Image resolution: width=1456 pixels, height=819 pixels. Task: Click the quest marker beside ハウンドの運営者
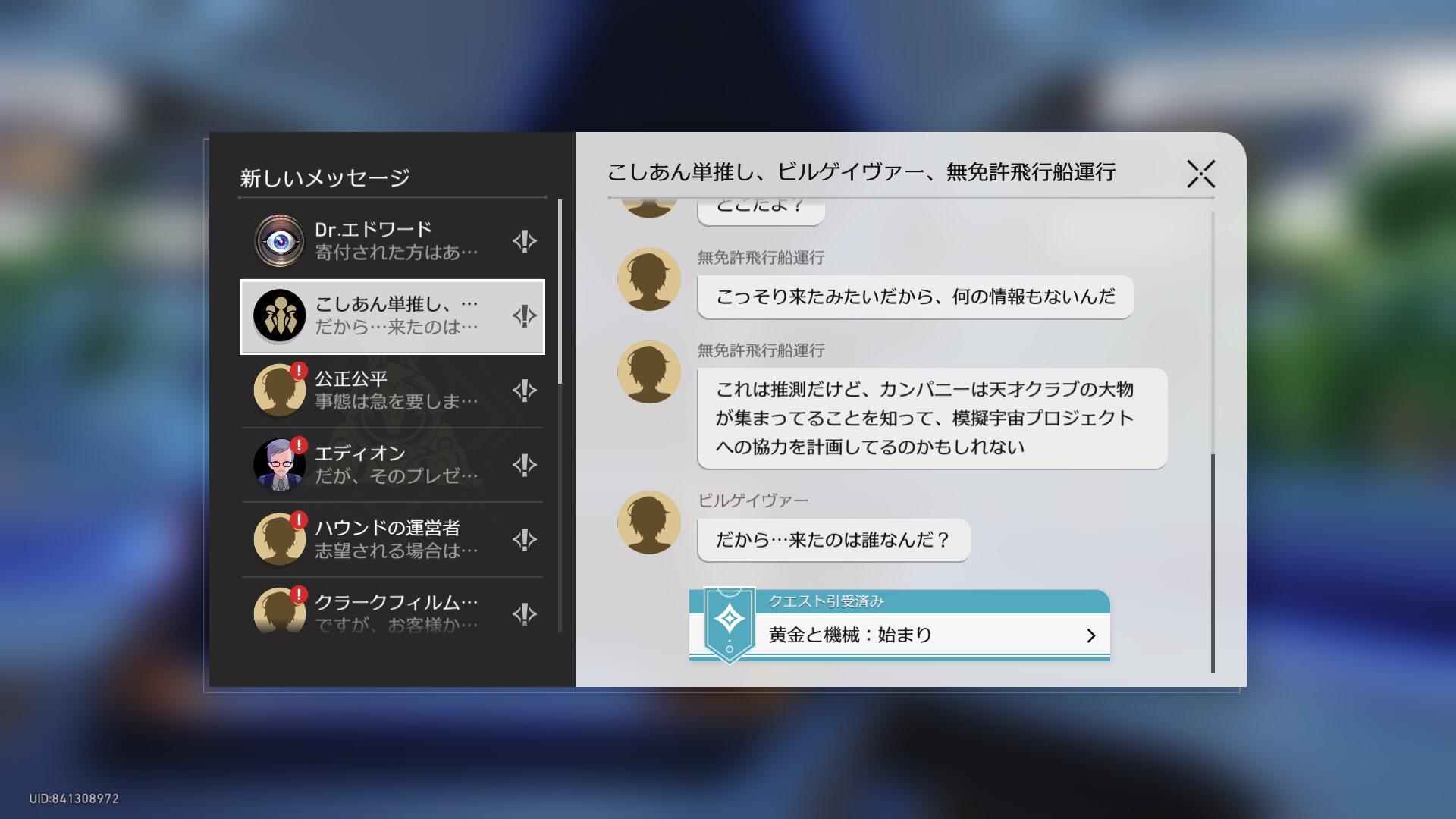pos(524,539)
